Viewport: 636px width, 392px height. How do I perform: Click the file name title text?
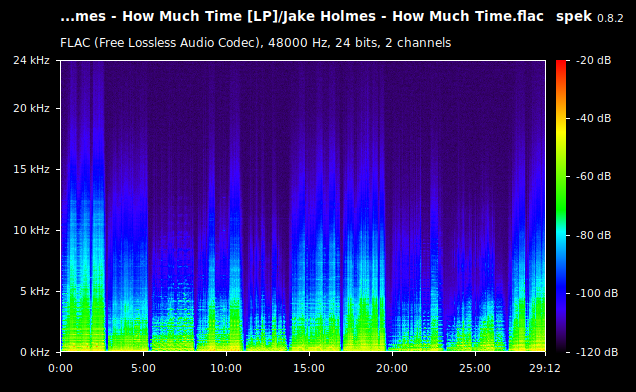(x=302, y=17)
